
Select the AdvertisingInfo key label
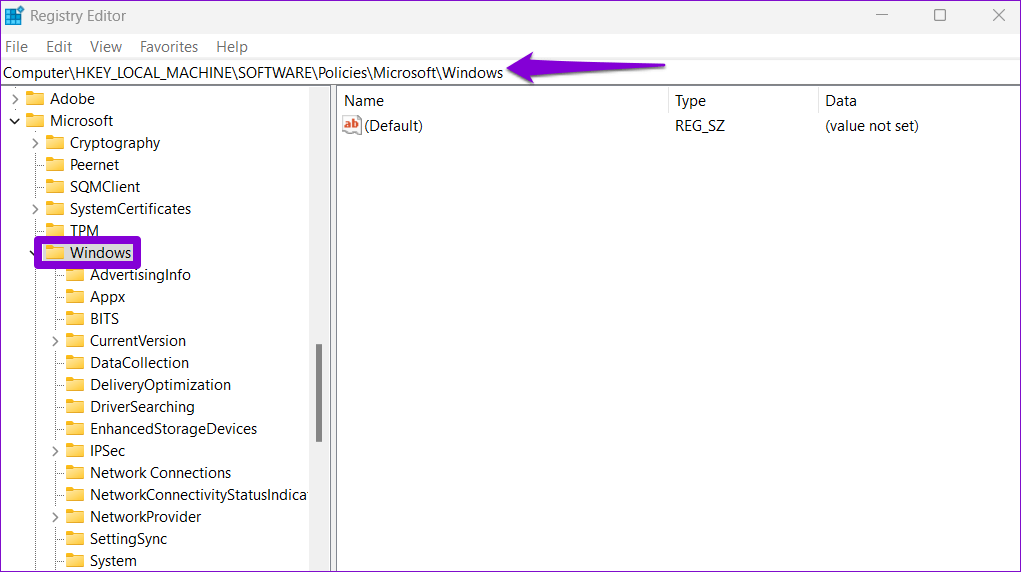point(140,275)
